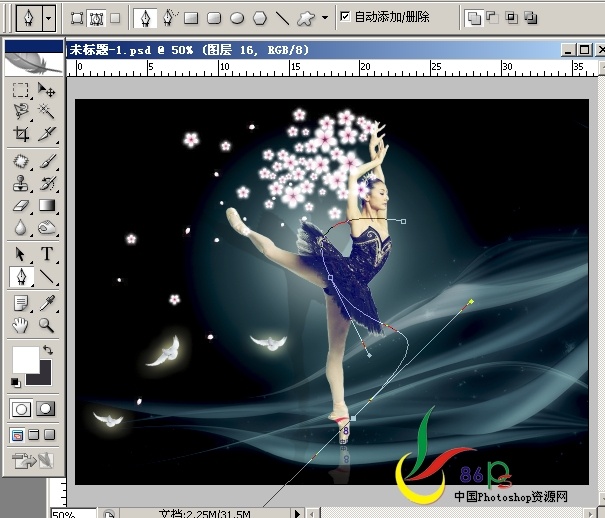This screenshot has width=605, height=518.
Task: Select the Slice tool
Action: [x=47, y=134]
